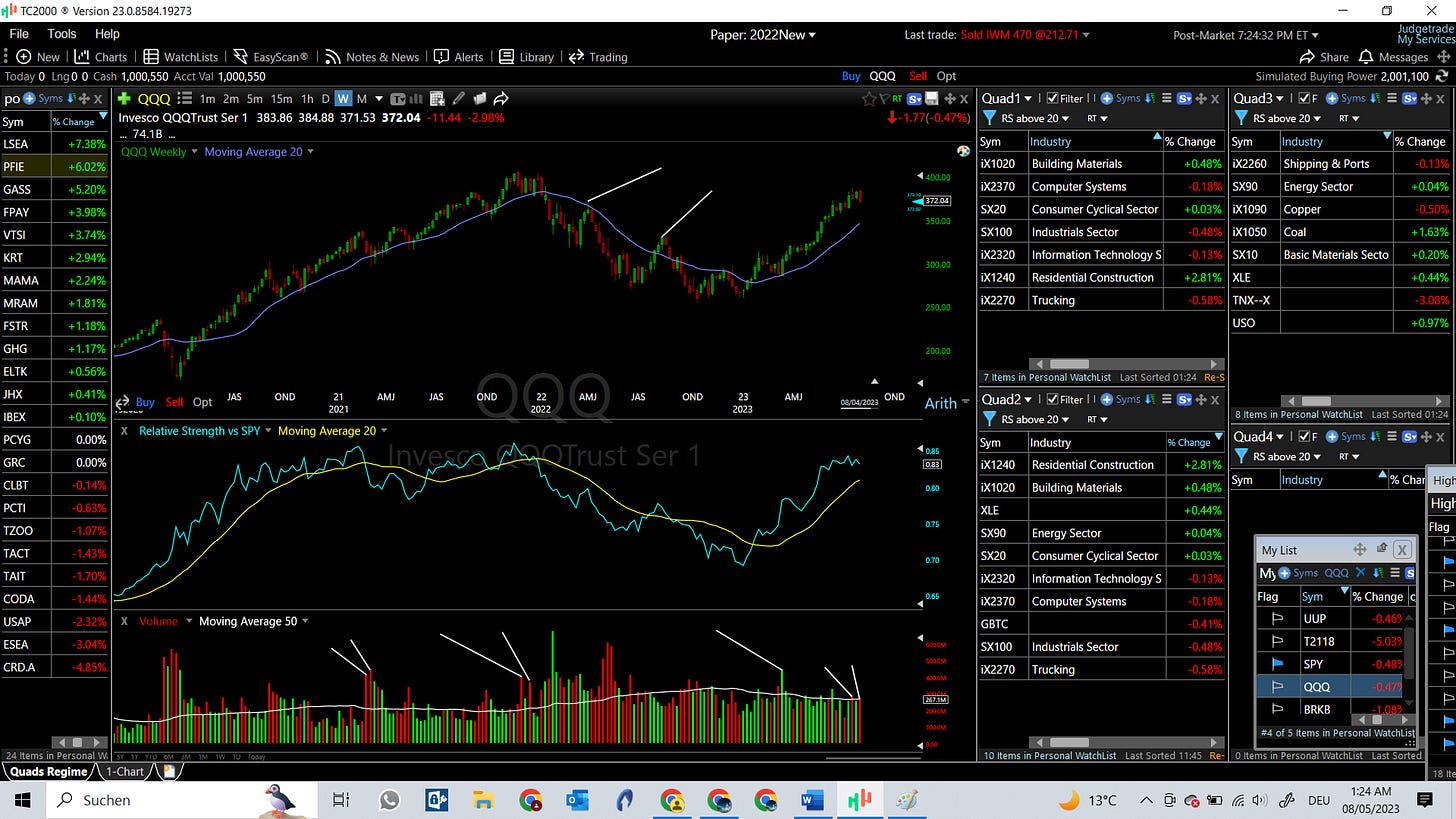Screen dimensions: 1456x819
Task: Add a new chart with the green plus icon
Action: [124, 98]
